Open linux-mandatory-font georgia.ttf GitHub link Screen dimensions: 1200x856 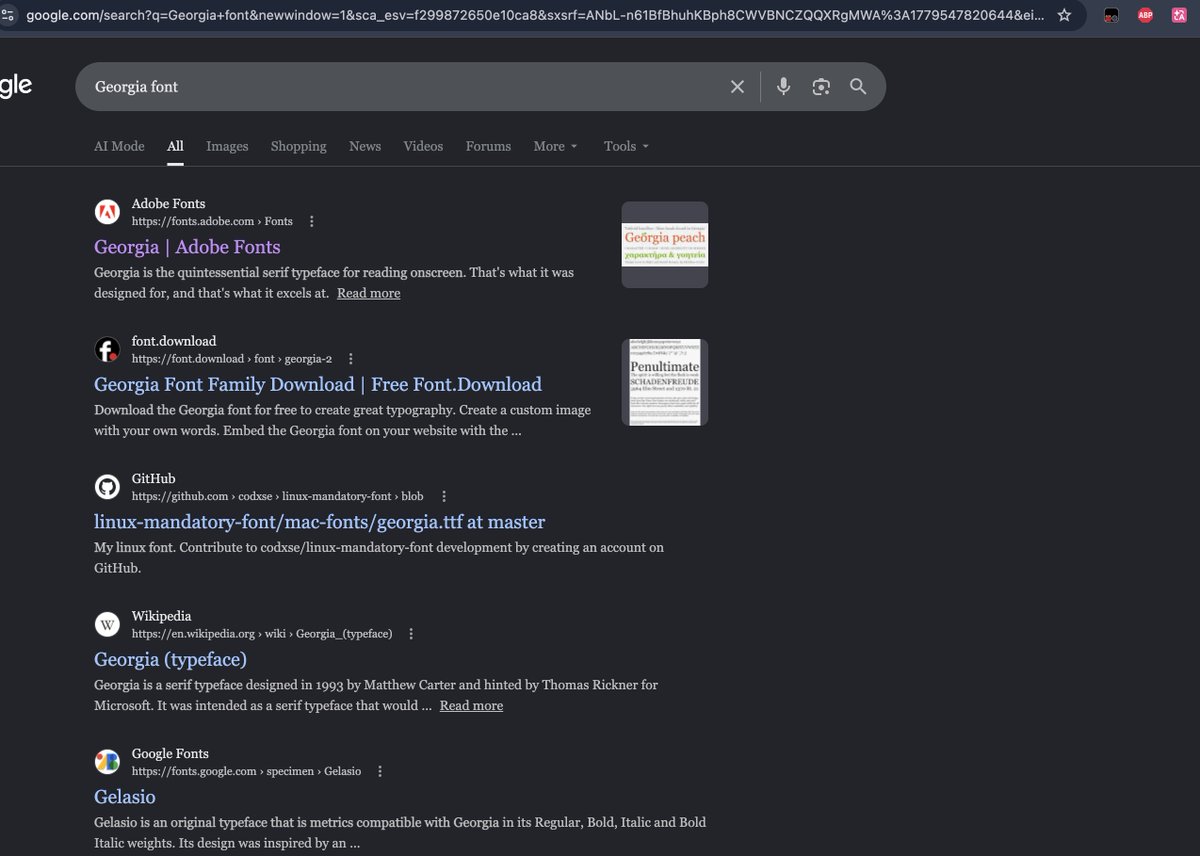pyautogui.click(x=319, y=522)
